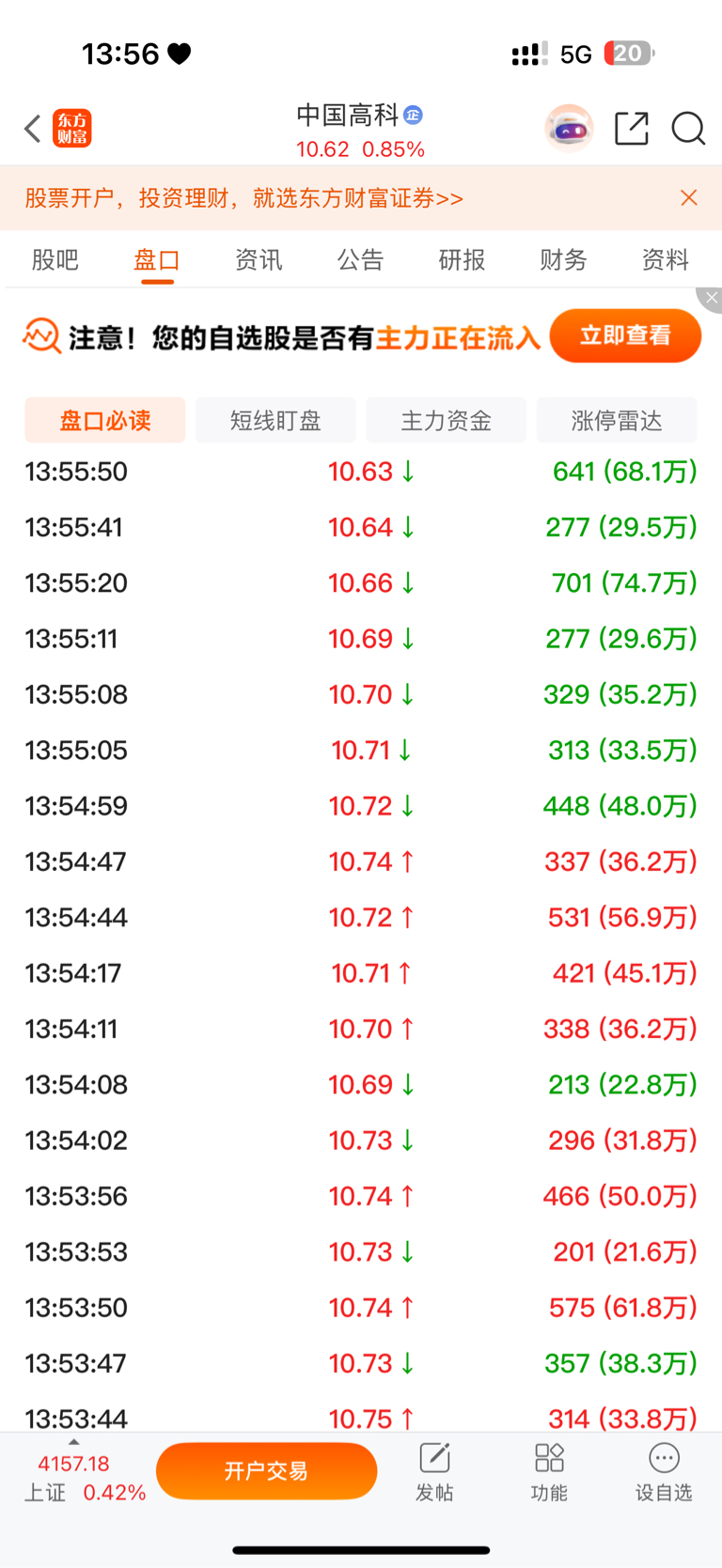Close the 股票开户 promo banner
The image size is (722, 1568).
689,197
